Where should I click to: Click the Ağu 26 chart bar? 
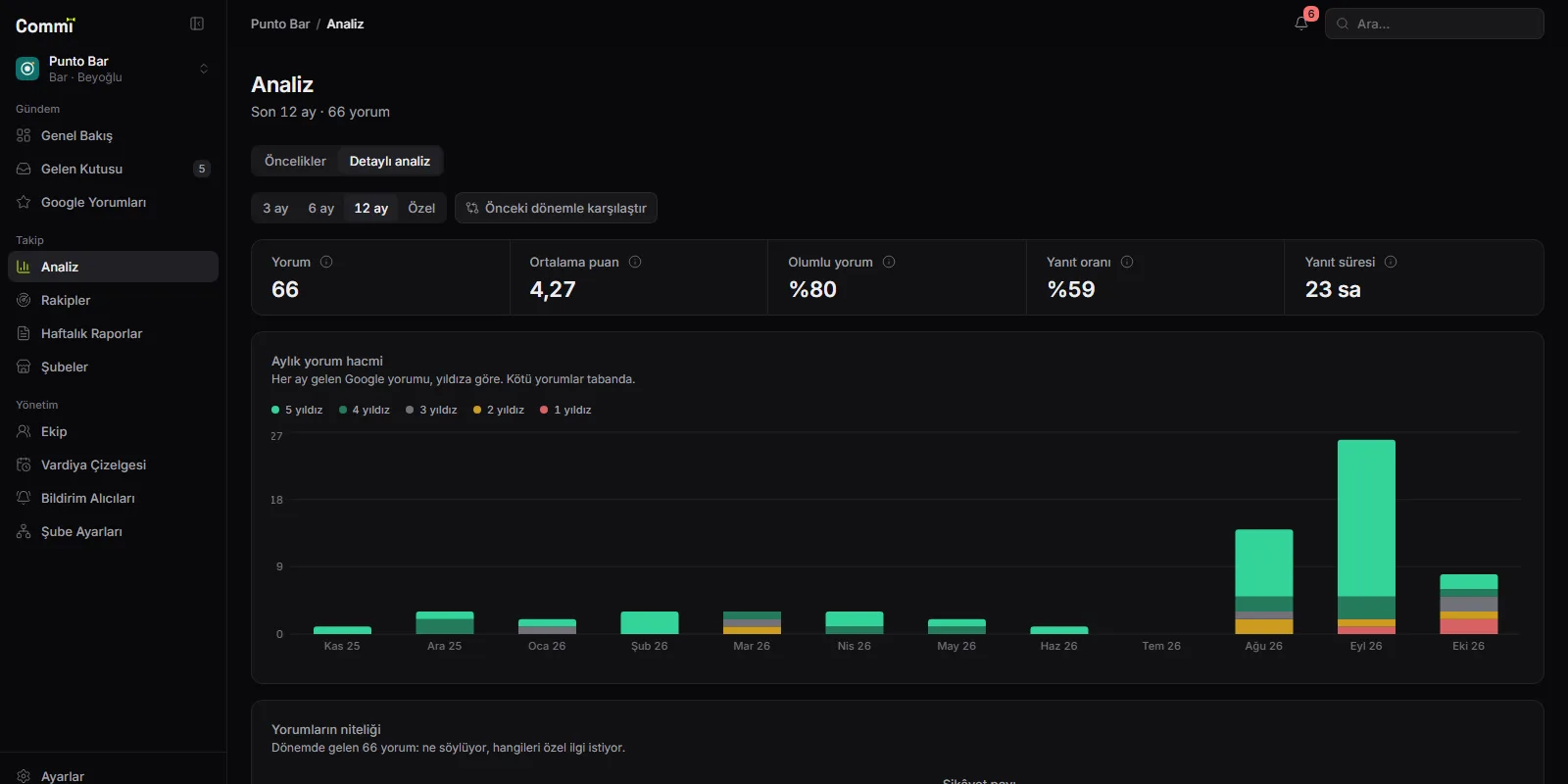click(1264, 582)
